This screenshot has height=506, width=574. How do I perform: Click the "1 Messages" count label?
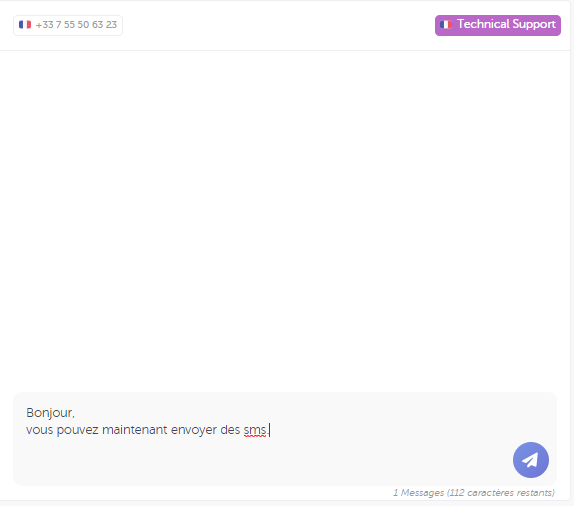click(418, 493)
